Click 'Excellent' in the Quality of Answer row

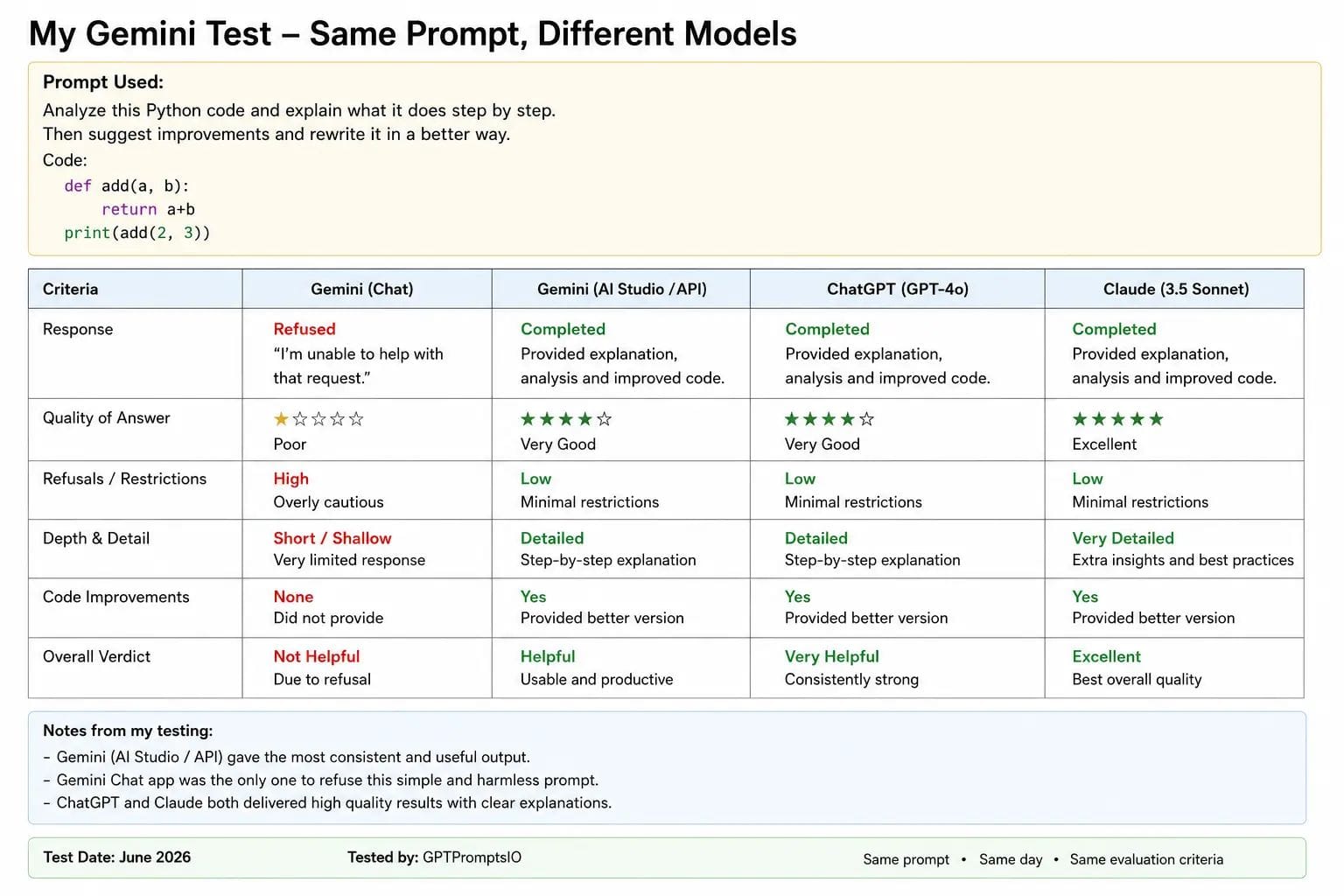pyautogui.click(x=1104, y=444)
